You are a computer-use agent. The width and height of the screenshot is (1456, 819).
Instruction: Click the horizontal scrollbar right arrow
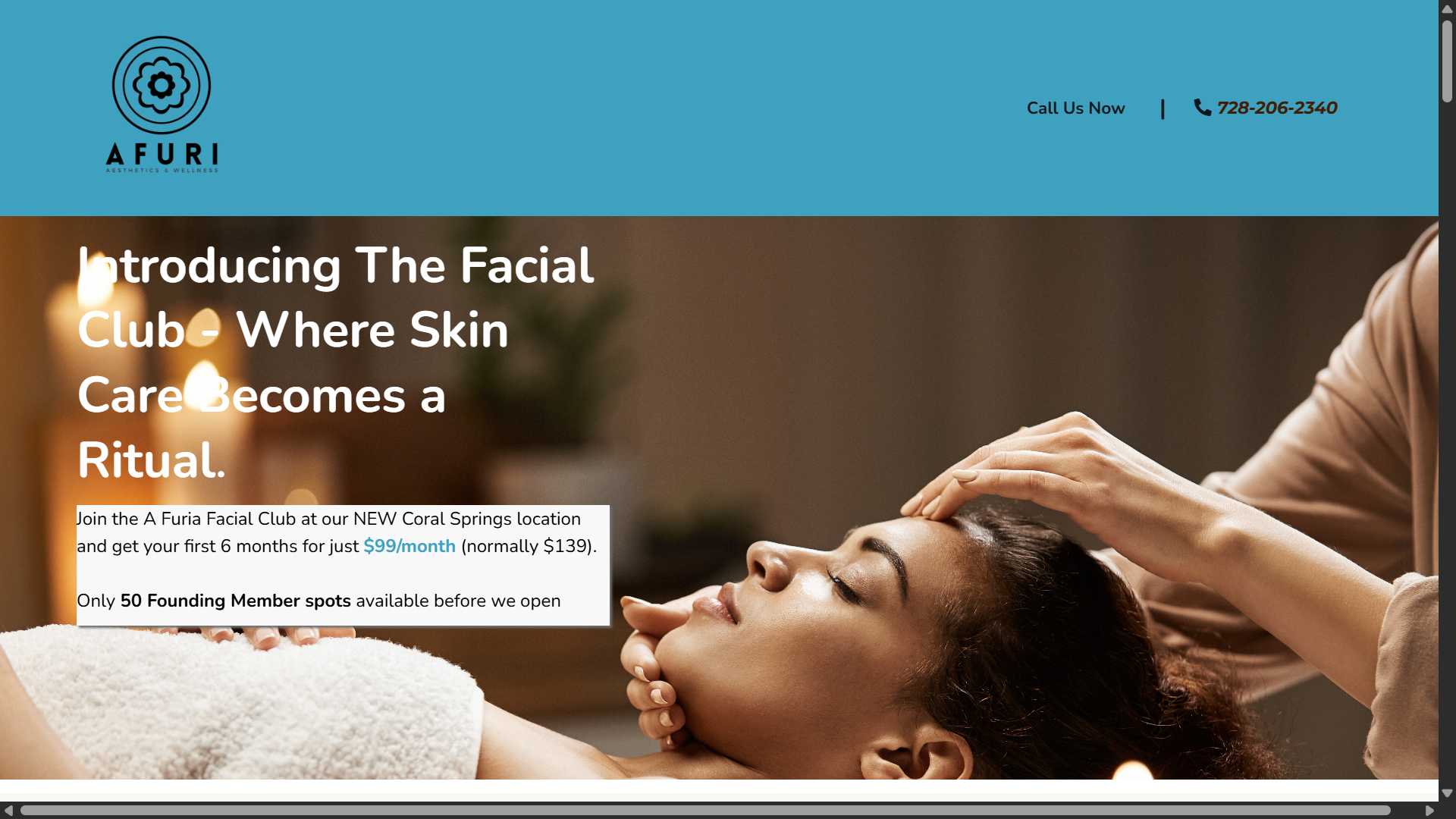click(x=1429, y=811)
